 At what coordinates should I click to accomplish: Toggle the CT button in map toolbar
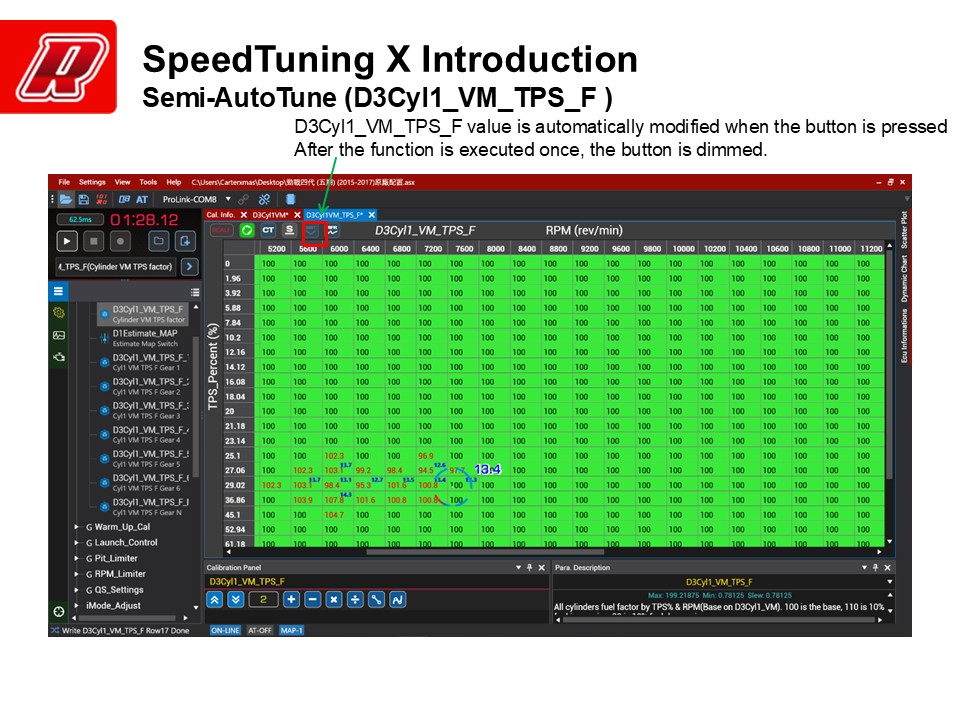click(268, 230)
